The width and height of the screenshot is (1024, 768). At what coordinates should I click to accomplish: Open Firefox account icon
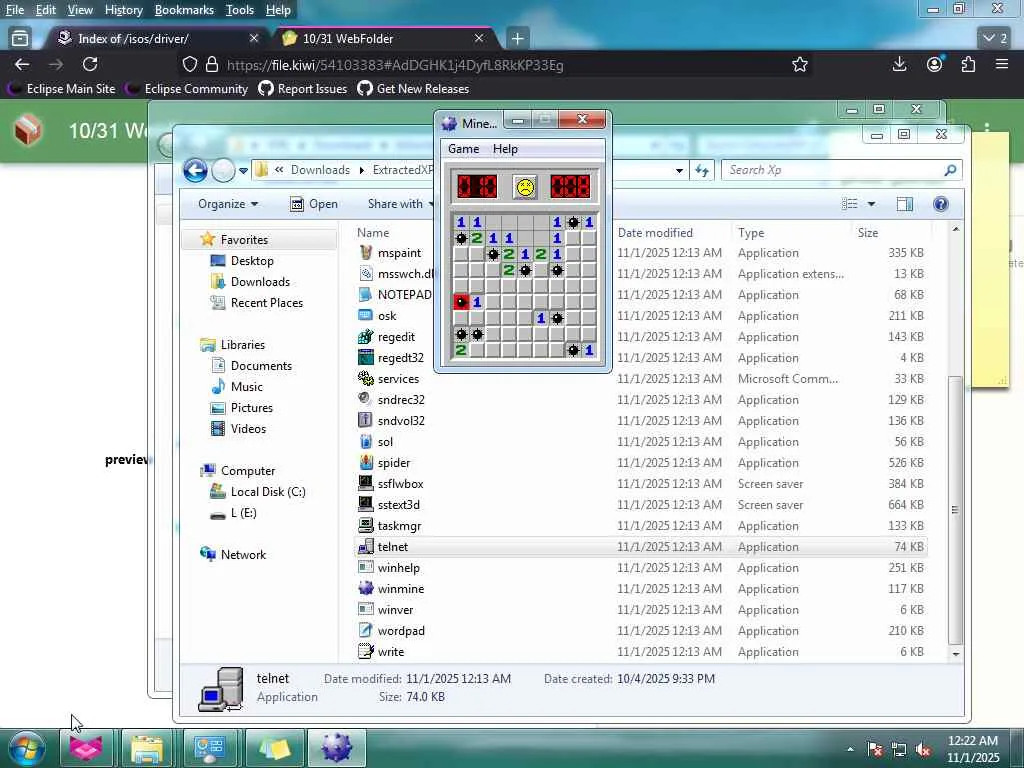pyautogui.click(x=935, y=64)
